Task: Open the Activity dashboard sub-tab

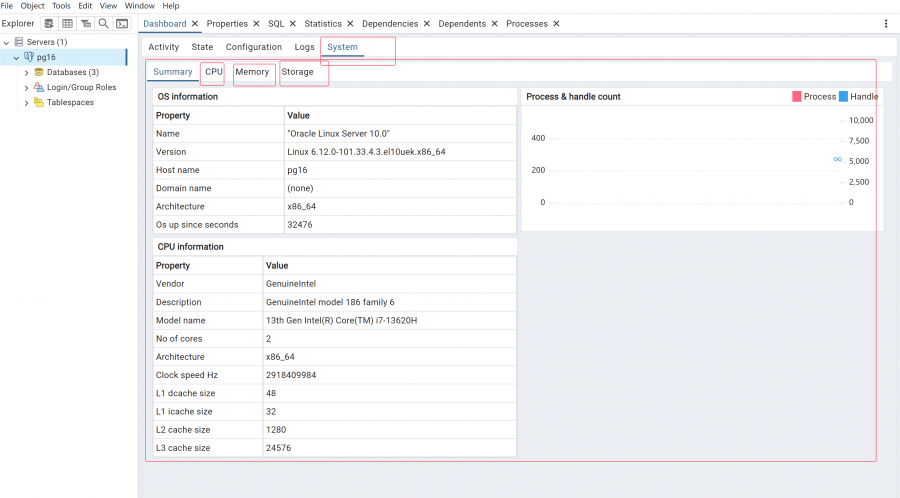Action: click(x=164, y=47)
